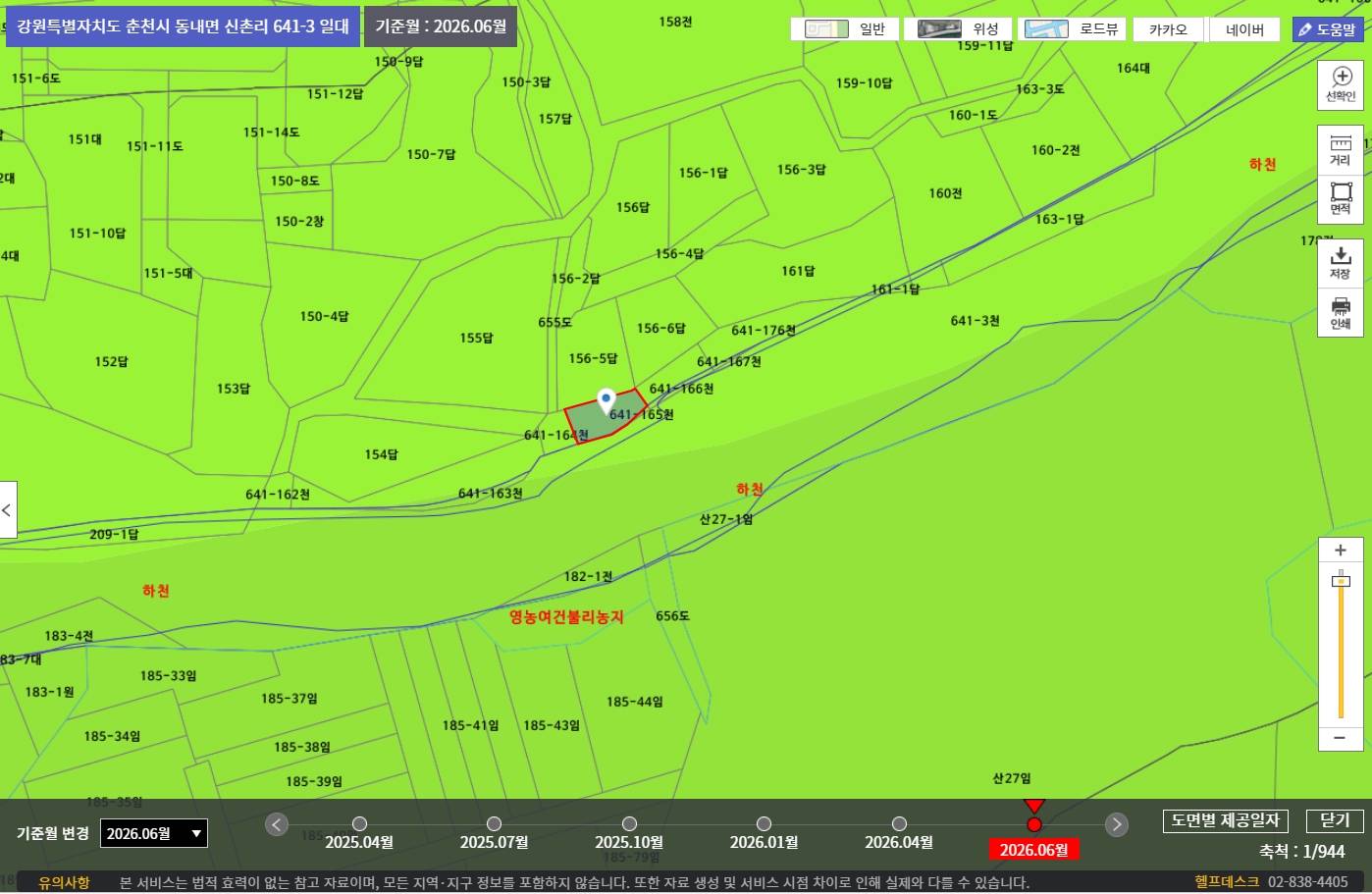
Task: Open the 기준월 변경 month dropdown
Action: click(x=154, y=833)
